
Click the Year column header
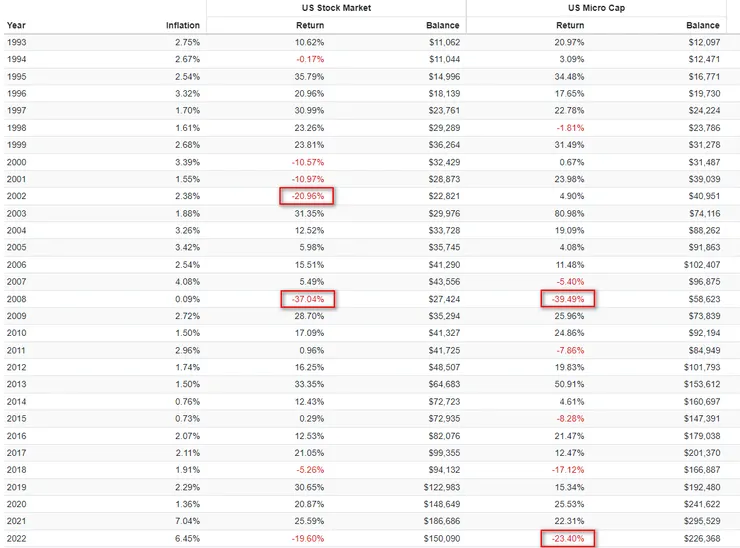coord(16,25)
